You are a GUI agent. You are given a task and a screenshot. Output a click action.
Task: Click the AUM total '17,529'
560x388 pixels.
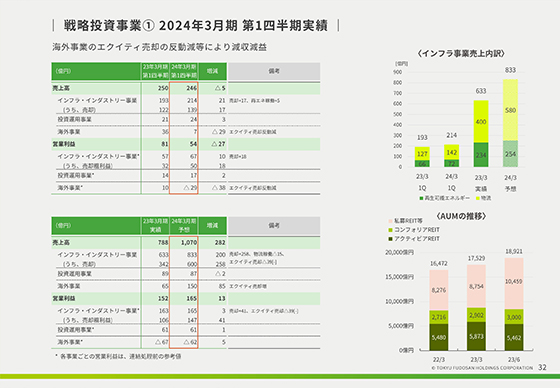[x=476, y=258]
